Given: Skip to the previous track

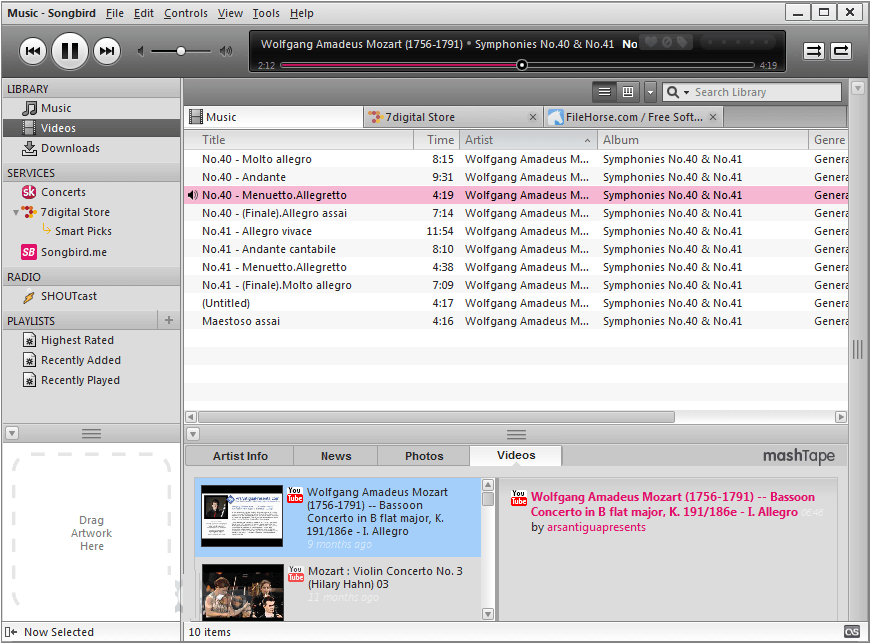Looking at the screenshot, I should (33, 51).
